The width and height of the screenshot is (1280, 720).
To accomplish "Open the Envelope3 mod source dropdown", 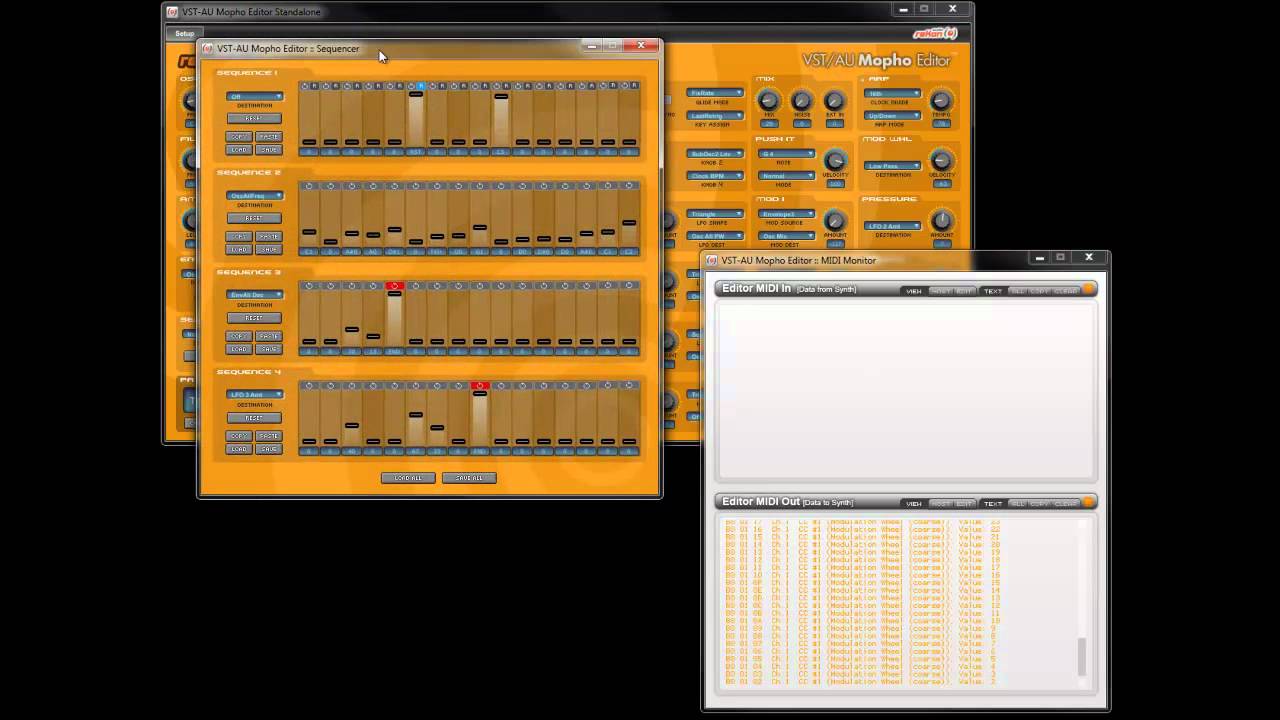I will pyautogui.click(x=787, y=214).
